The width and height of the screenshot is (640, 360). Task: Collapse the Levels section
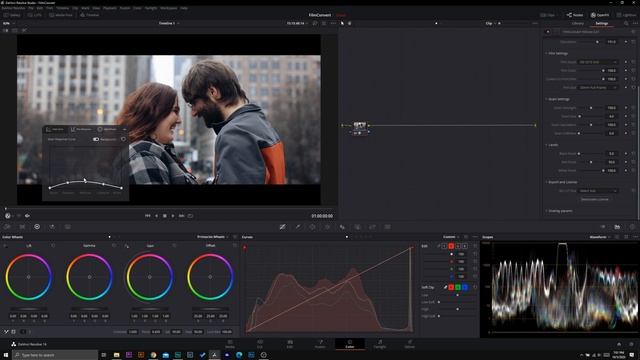pyautogui.click(x=552, y=145)
